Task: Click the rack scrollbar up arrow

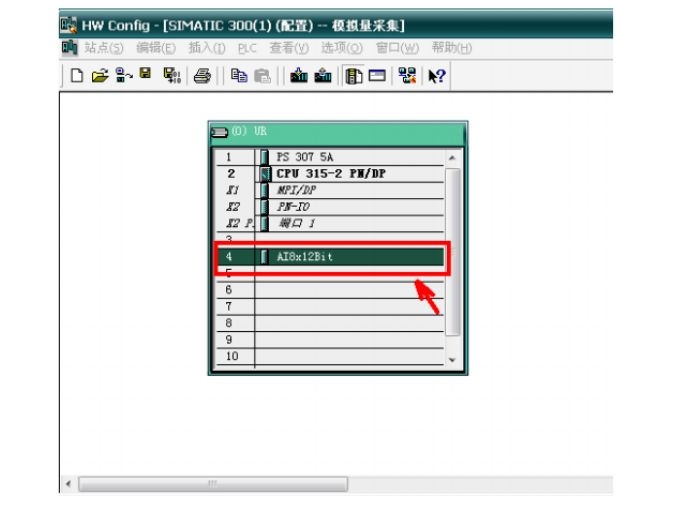Action: click(452, 158)
